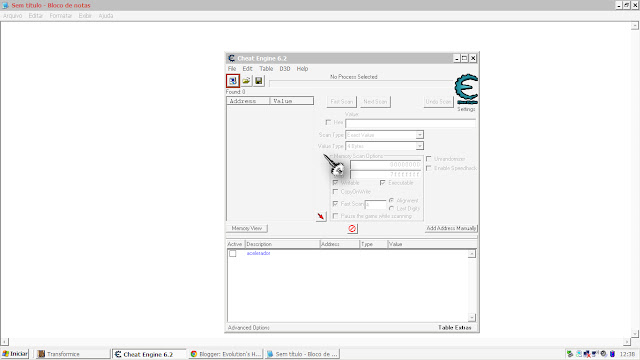The height and width of the screenshot is (360, 640).
Task: Click Notepad title bar icon
Action: (x=5, y=5)
